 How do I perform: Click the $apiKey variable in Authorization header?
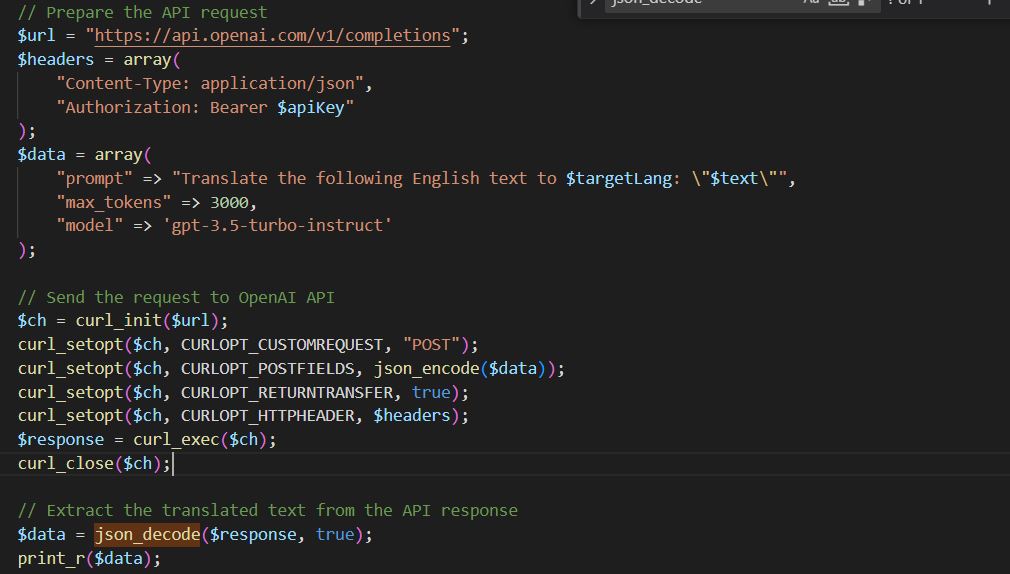point(310,107)
